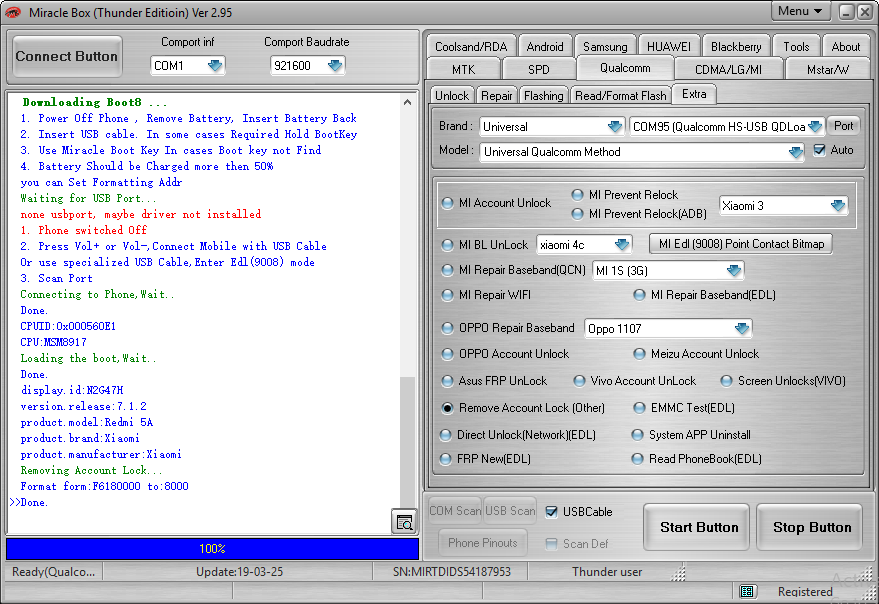Expand the Oppo 1107 dropdown
Screen dimensions: 879x604
742,329
